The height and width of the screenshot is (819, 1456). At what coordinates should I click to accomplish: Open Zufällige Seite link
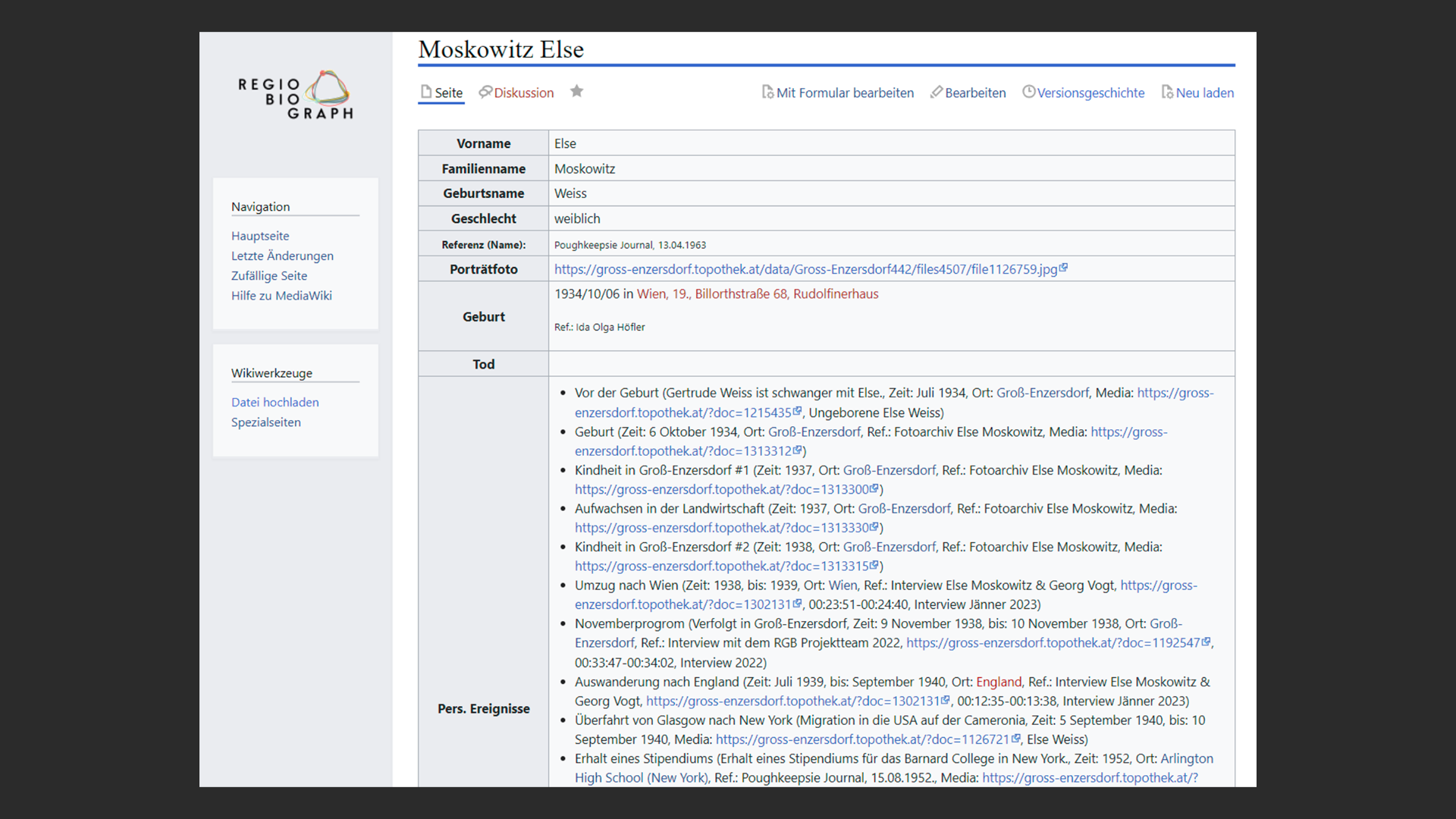[x=269, y=275]
